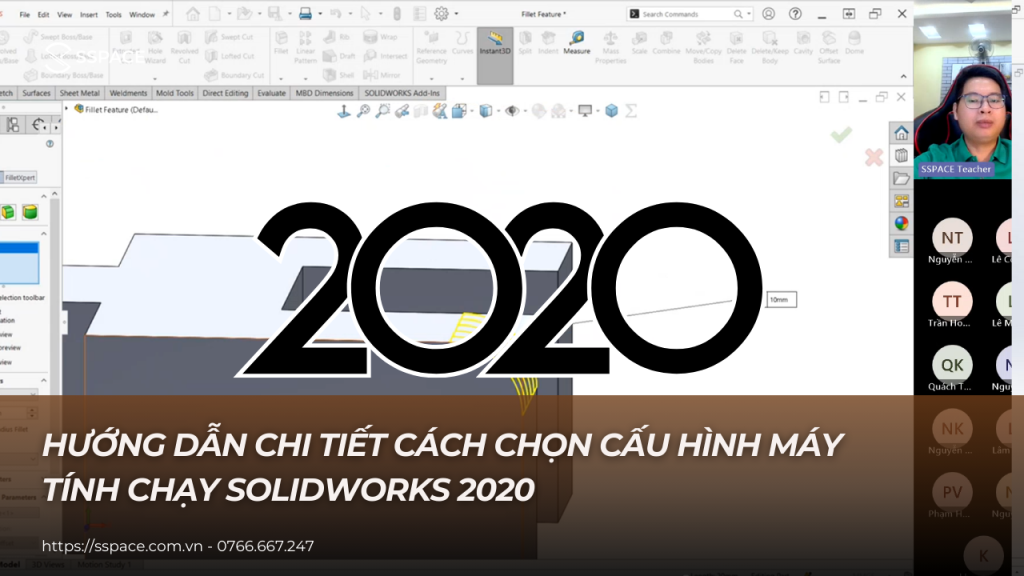The width and height of the screenshot is (1024, 576).
Task: Open SOLIDWORKS Resources home icon in task pane
Action: [901, 133]
